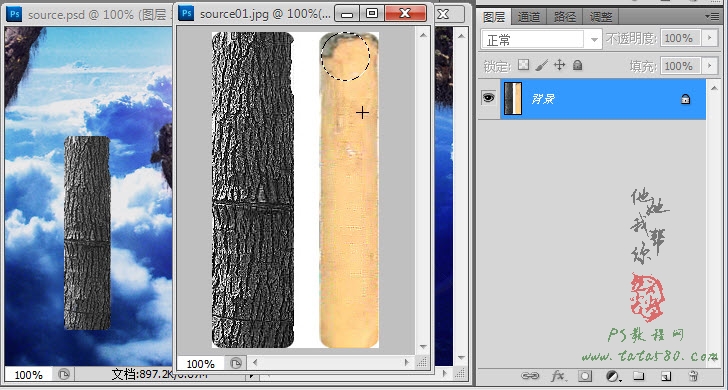Create a new layer
Viewport: 728px width, 390px height.
click(666, 376)
